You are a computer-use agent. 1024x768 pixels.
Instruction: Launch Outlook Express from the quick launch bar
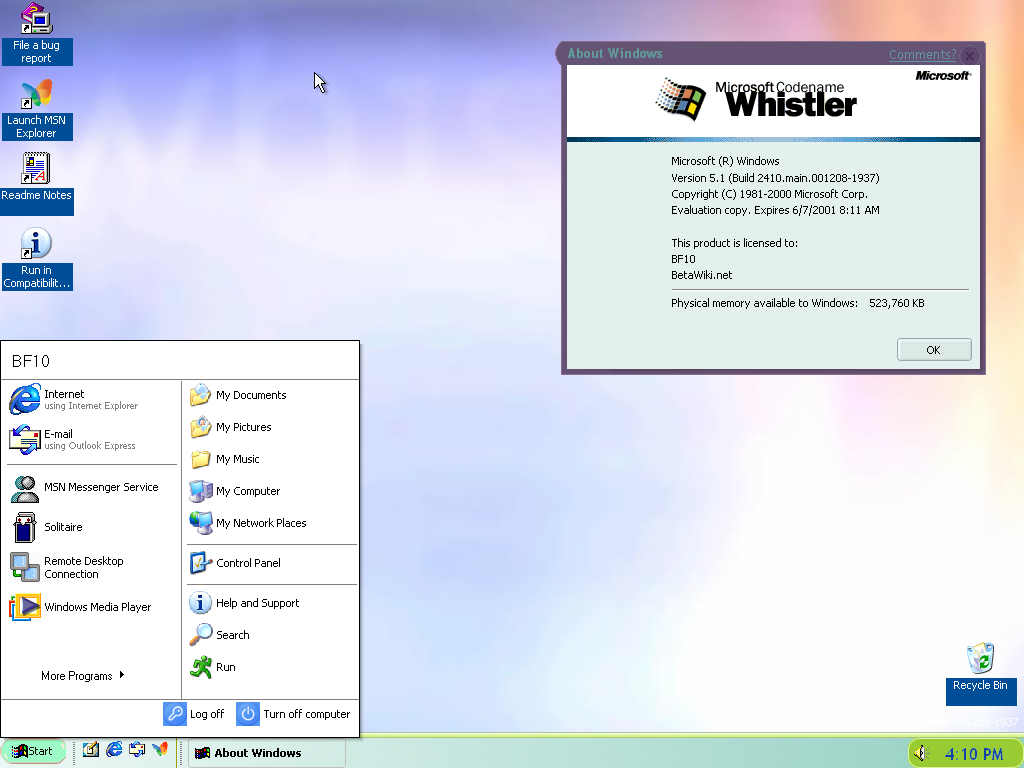[137, 750]
